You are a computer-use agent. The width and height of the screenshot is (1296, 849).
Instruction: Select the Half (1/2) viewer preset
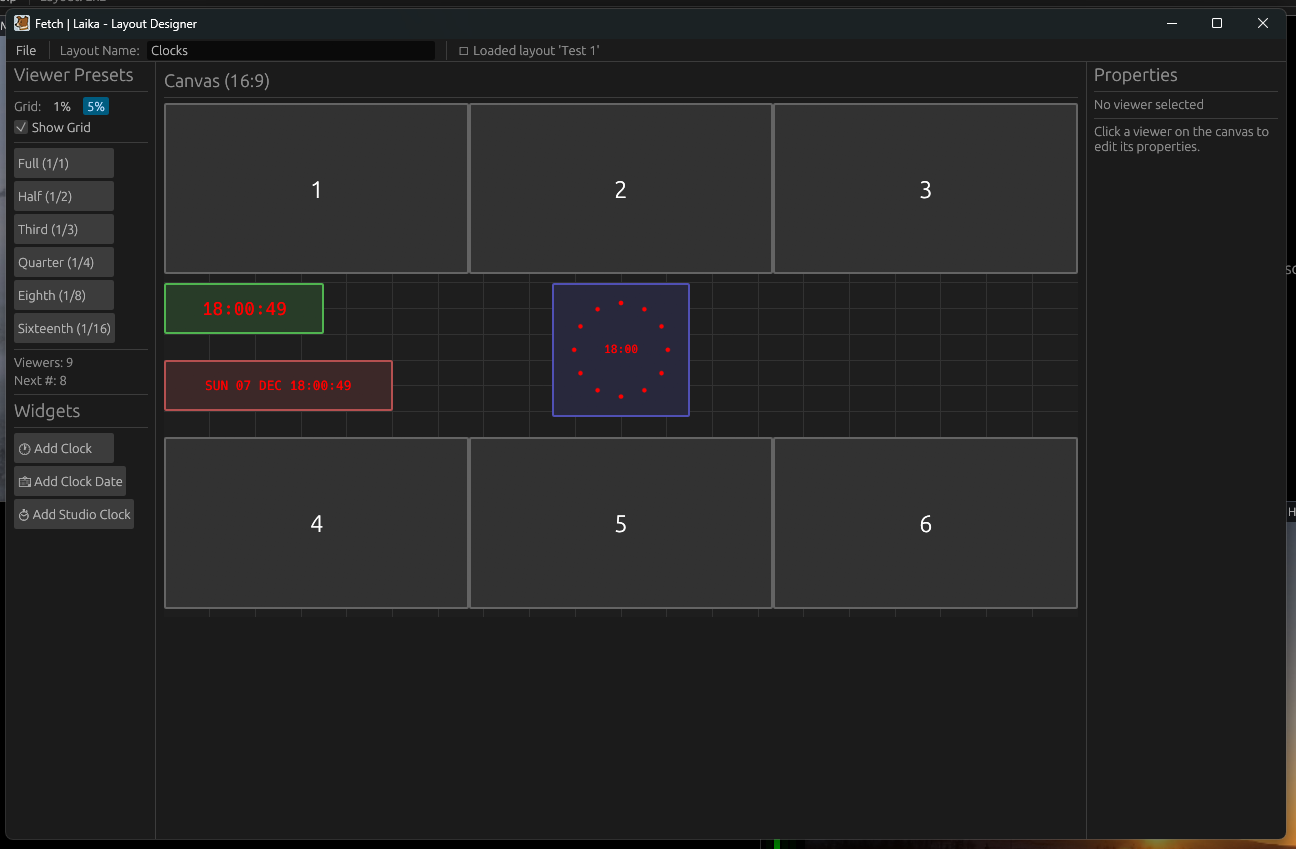pyautogui.click(x=63, y=196)
